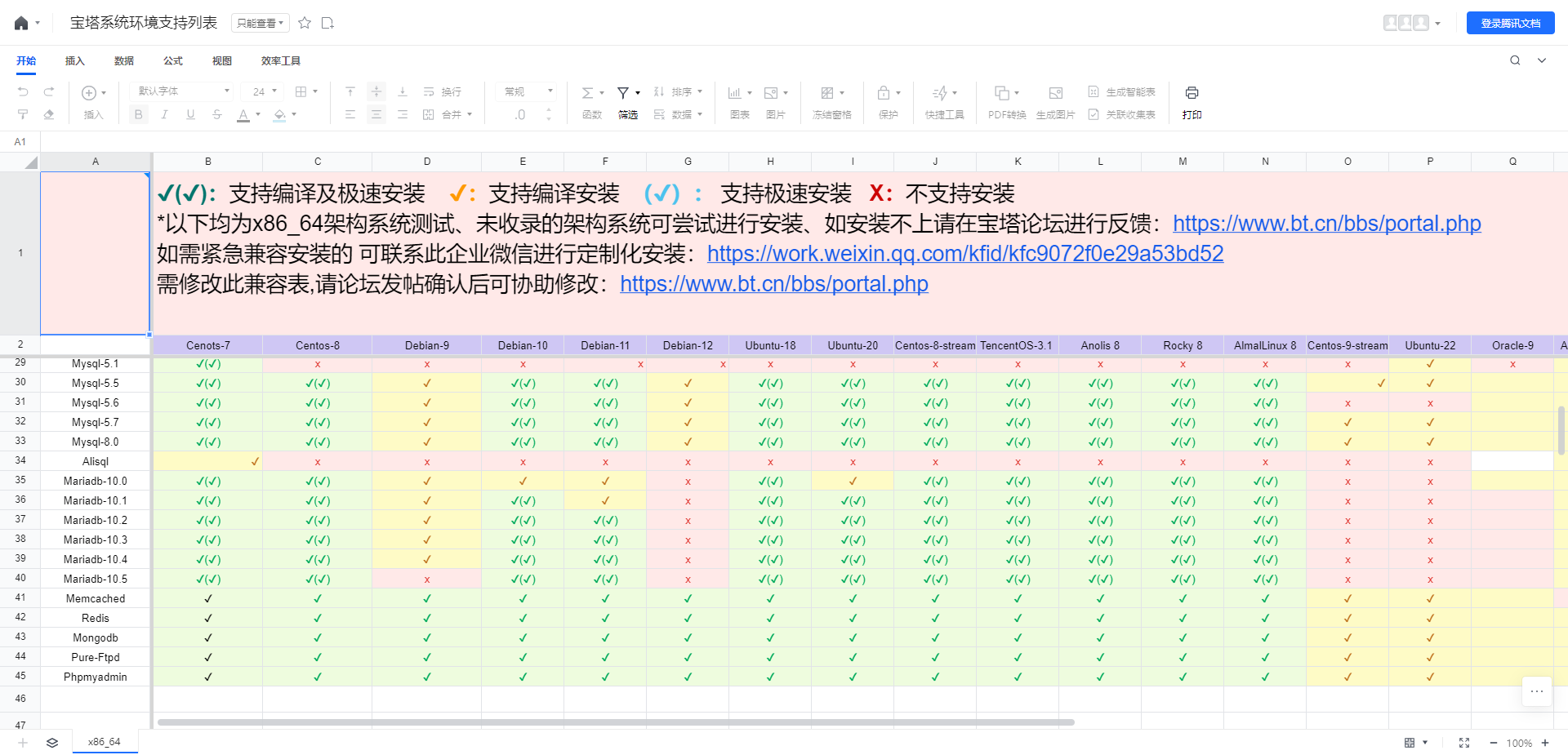Set vertical alignment to bottom
The image size is (1568, 755).
tap(403, 91)
